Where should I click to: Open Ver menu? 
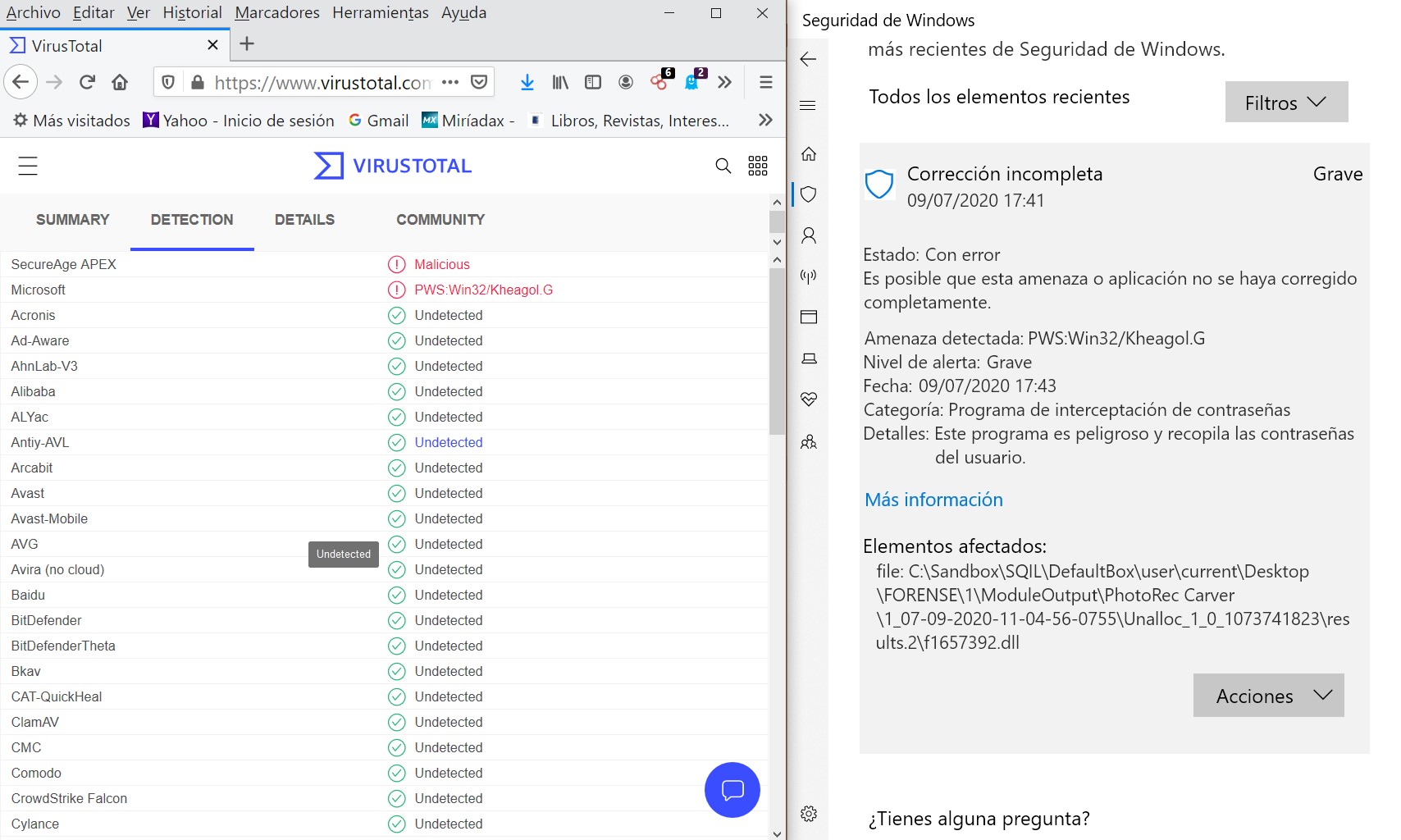(x=139, y=12)
